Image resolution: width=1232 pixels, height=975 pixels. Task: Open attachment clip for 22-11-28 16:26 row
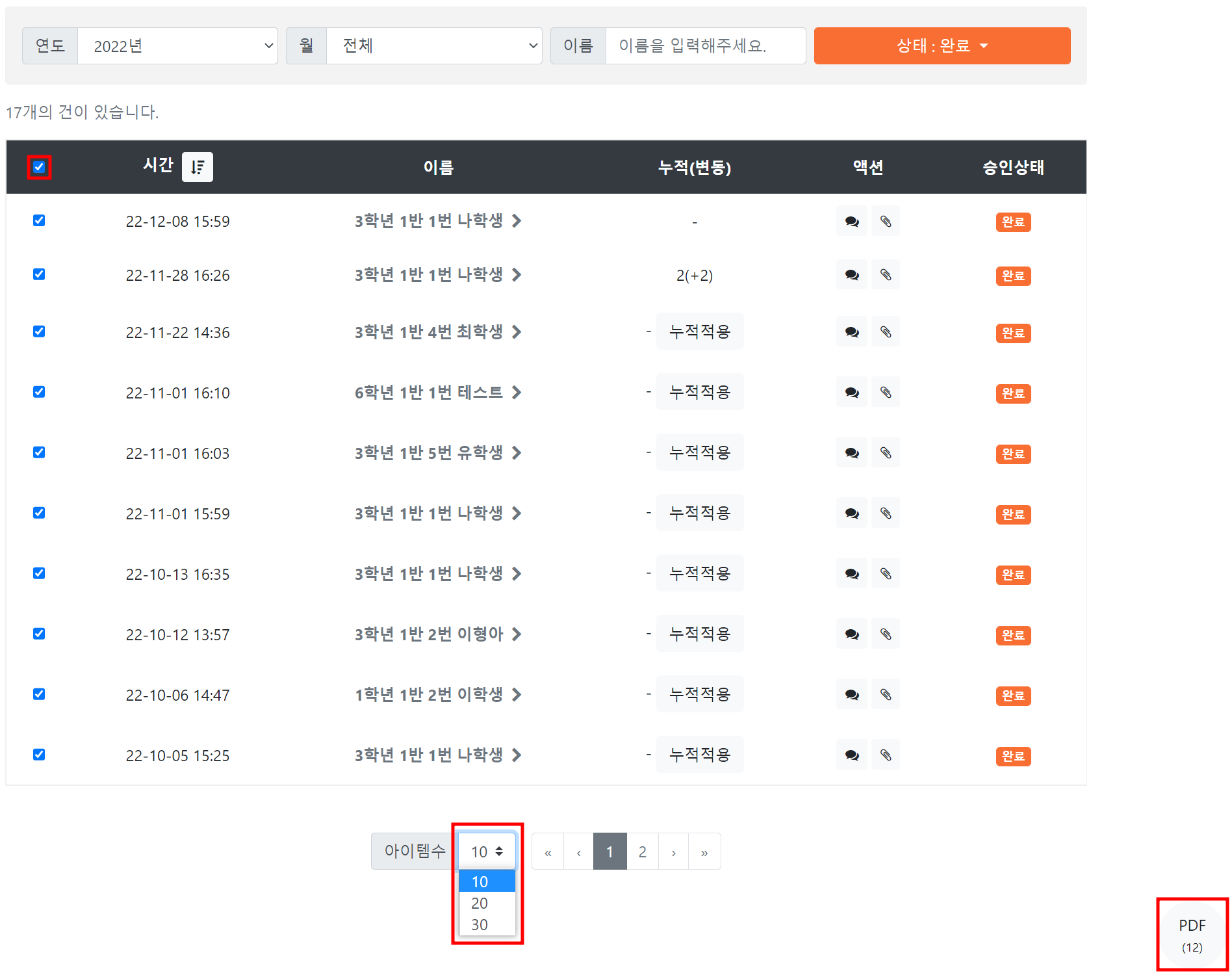(x=886, y=276)
